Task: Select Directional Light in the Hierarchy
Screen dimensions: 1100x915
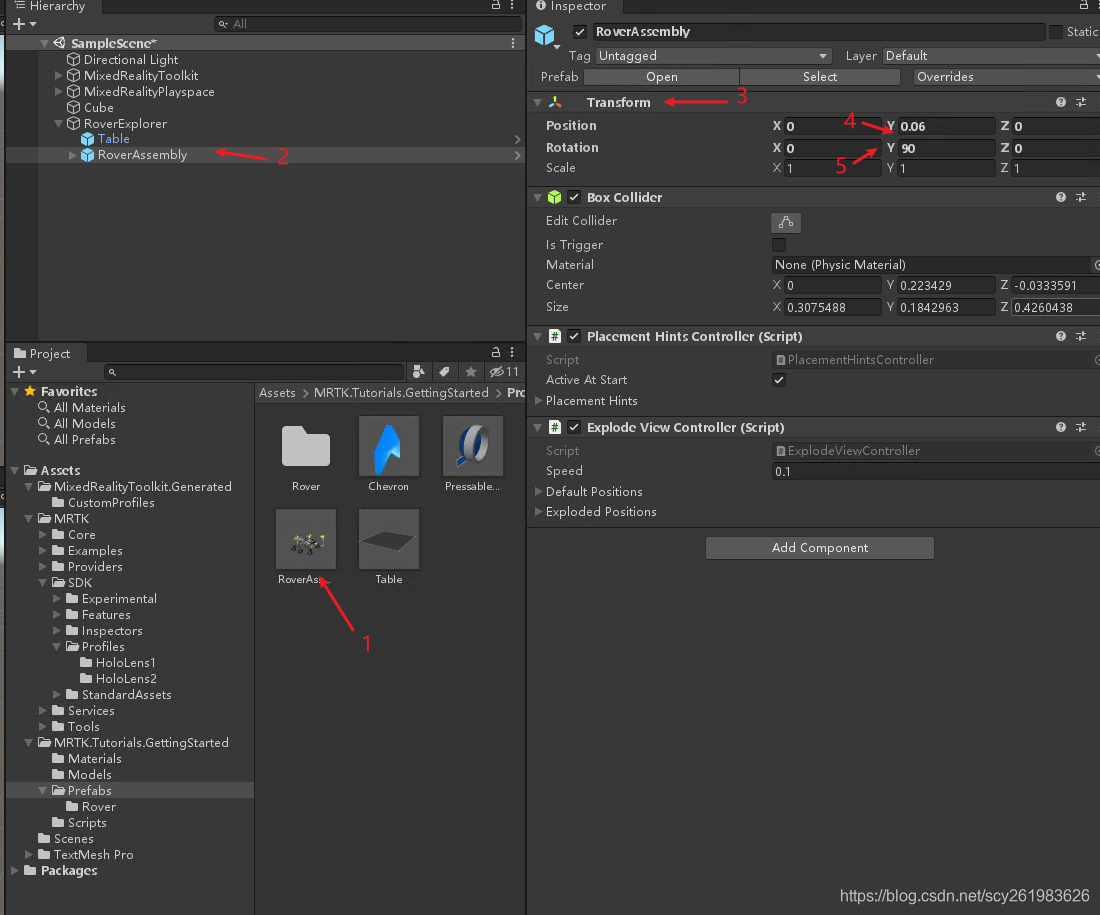Action: point(130,60)
